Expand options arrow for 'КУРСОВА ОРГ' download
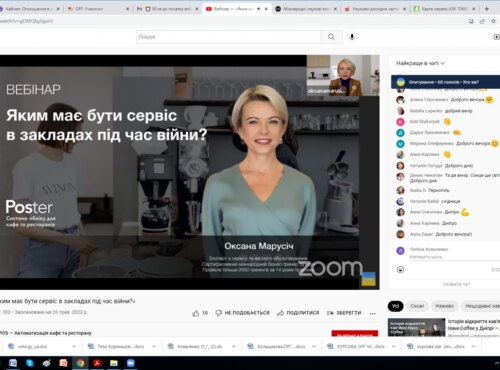Screen dimensions: 500x370 (x=393, y=347)
